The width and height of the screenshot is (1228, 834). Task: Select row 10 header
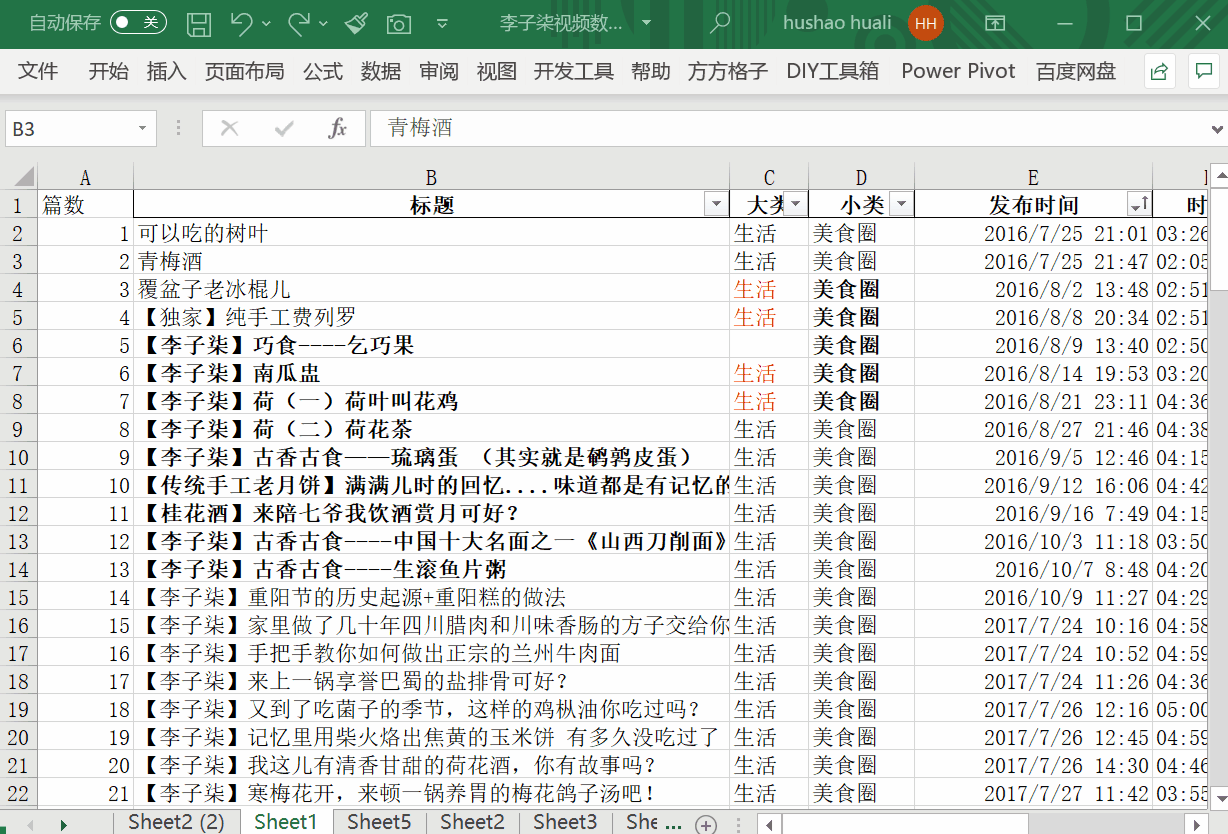[x=18, y=457]
